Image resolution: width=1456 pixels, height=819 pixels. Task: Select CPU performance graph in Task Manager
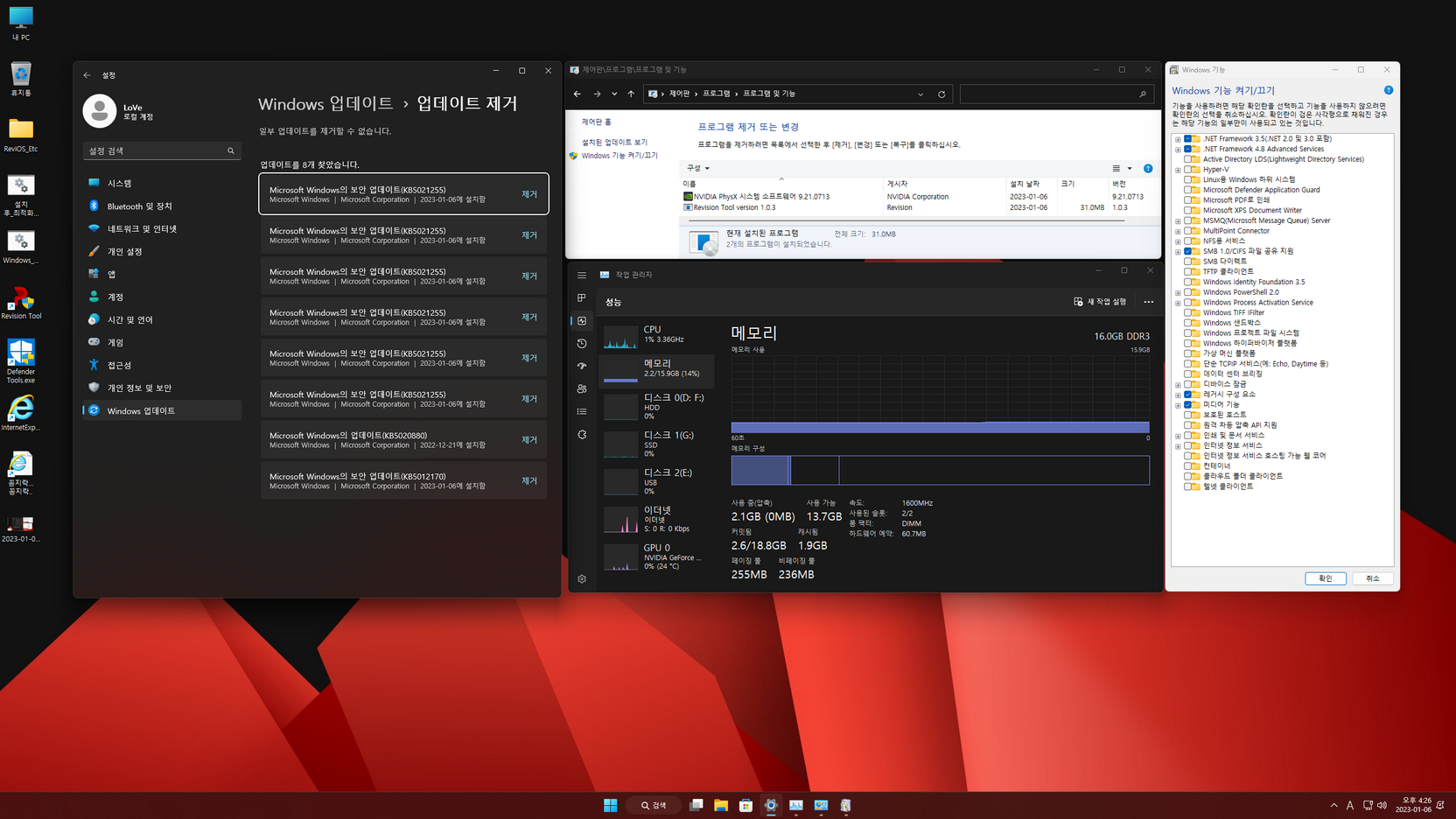point(657,334)
